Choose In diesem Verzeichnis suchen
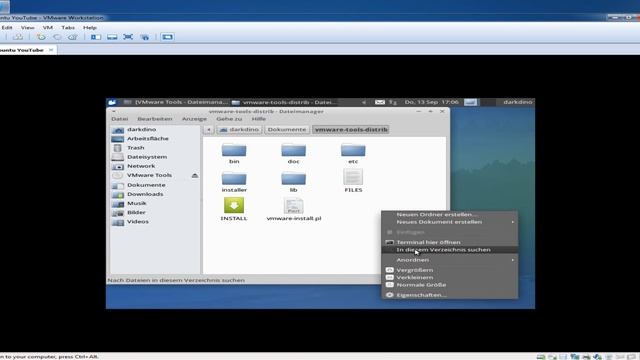Viewport: 640px width, 360px height. [x=450, y=250]
